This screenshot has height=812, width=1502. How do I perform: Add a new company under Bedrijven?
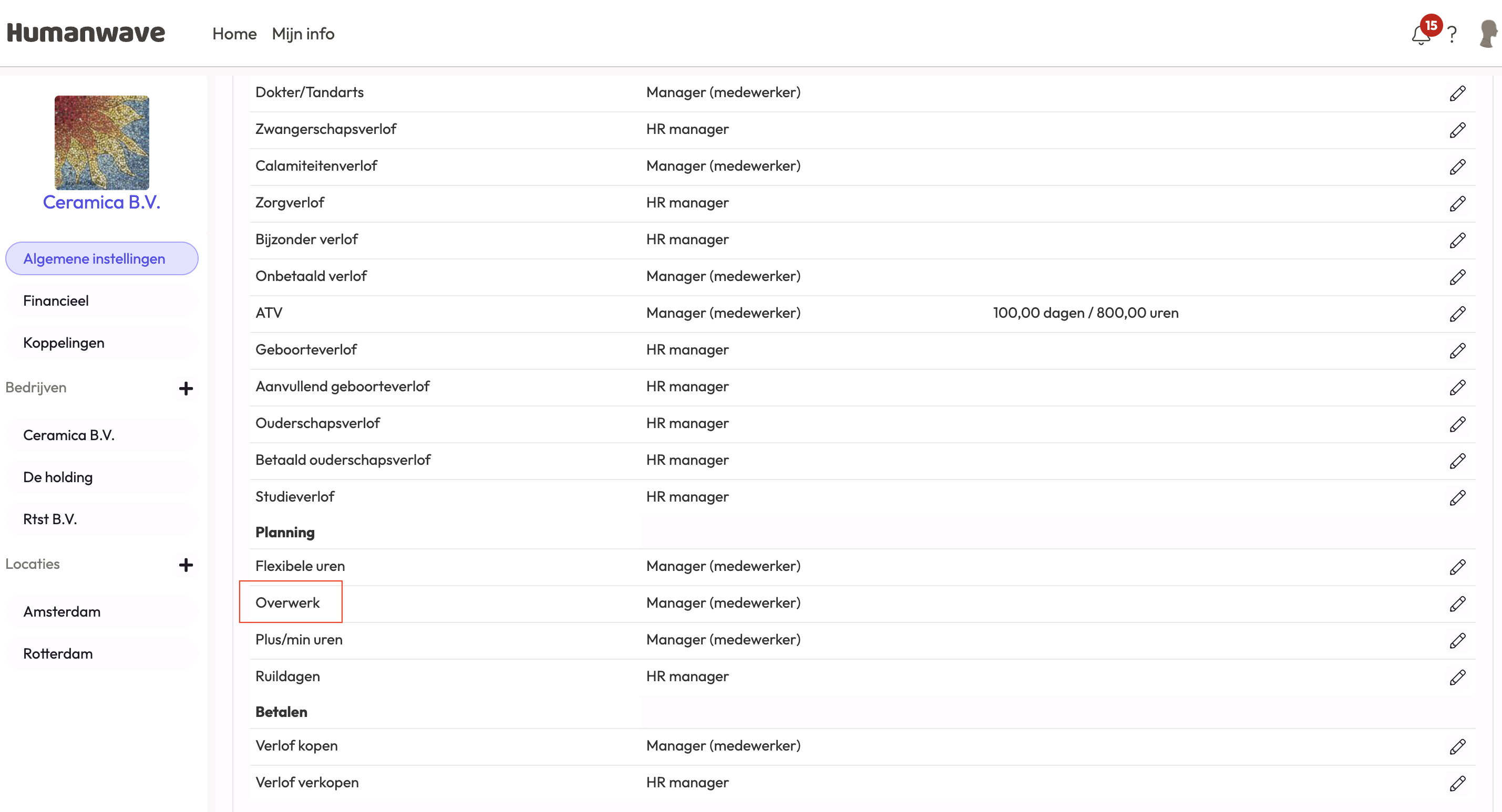[x=186, y=389]
